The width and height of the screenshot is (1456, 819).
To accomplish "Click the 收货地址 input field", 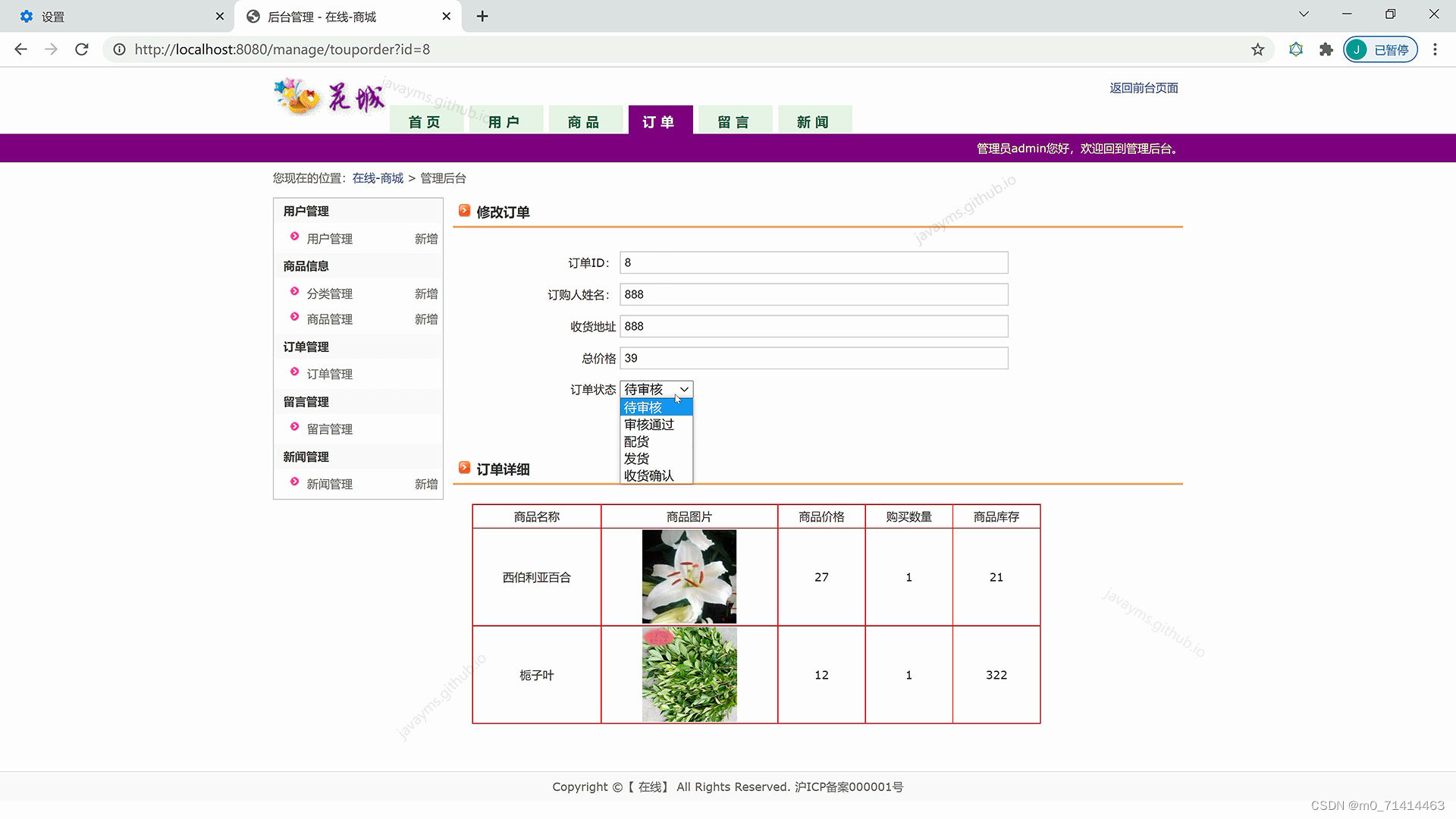I will click(x=814, y=326).
